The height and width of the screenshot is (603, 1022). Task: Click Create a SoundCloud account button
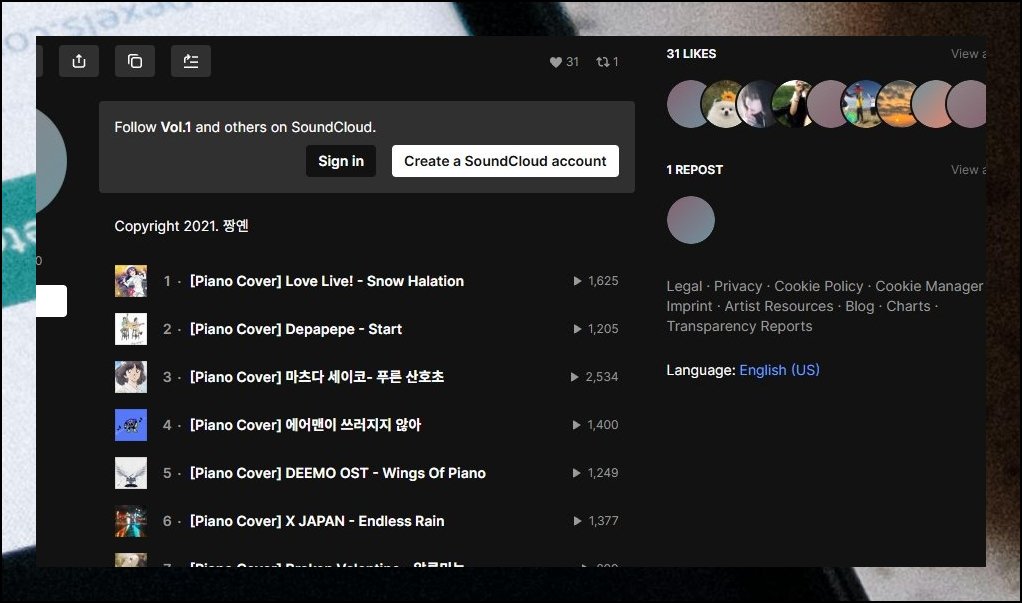point(505,161)
